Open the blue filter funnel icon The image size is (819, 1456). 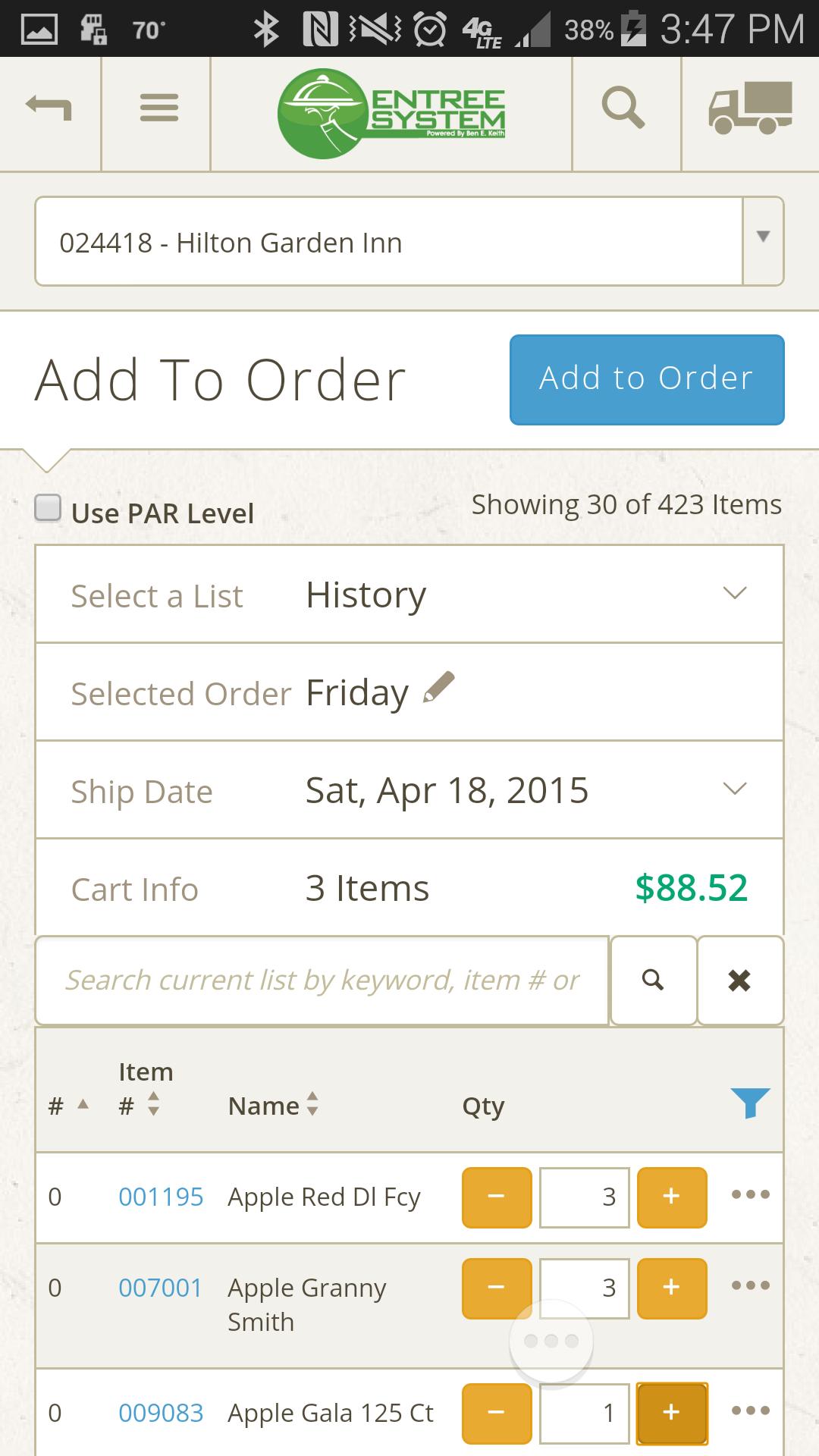(x=750, y=1103)
